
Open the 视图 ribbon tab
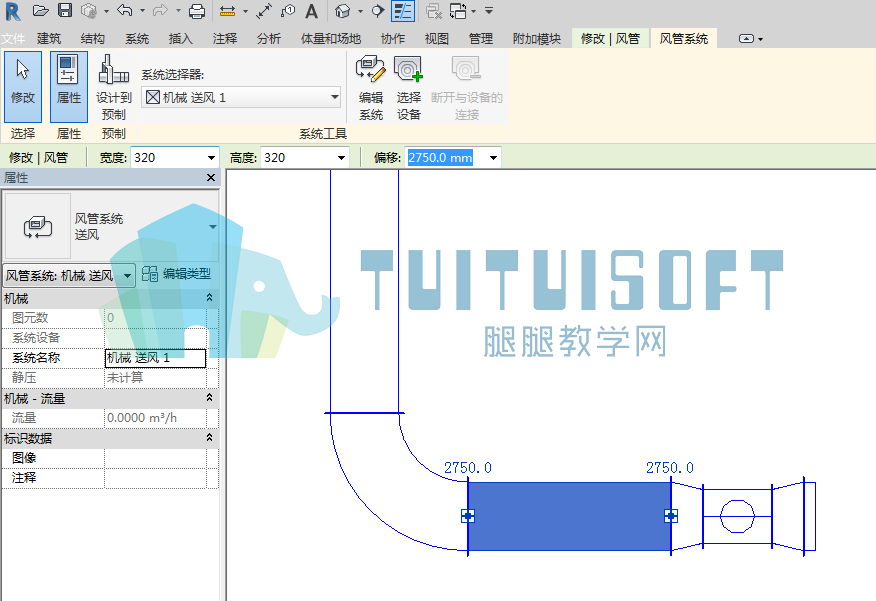coord(437,39)
